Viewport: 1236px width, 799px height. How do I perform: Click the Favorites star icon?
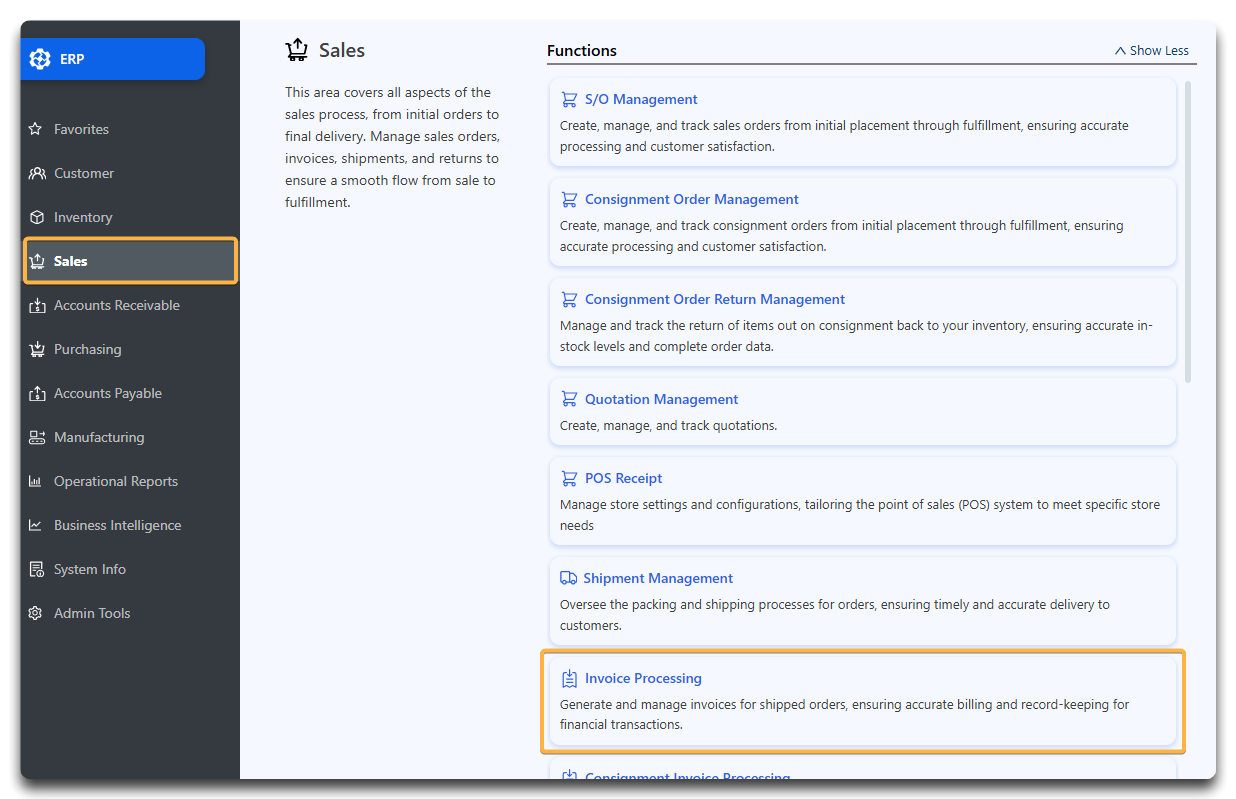coord(36,129)
